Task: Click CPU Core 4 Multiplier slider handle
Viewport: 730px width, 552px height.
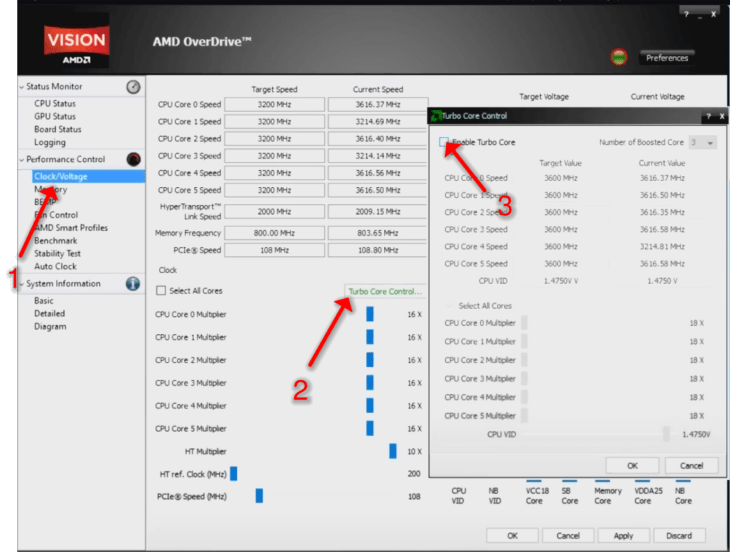Action: click(370, 405)
